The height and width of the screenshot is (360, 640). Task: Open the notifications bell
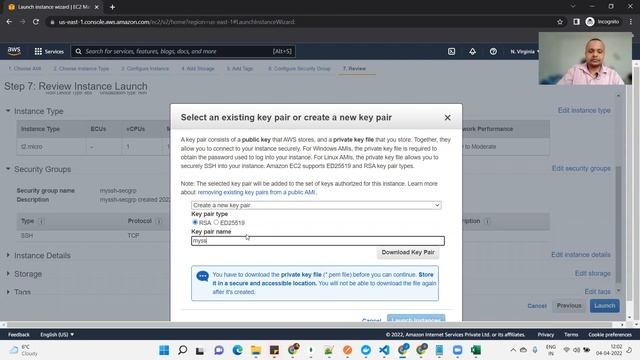472,51
